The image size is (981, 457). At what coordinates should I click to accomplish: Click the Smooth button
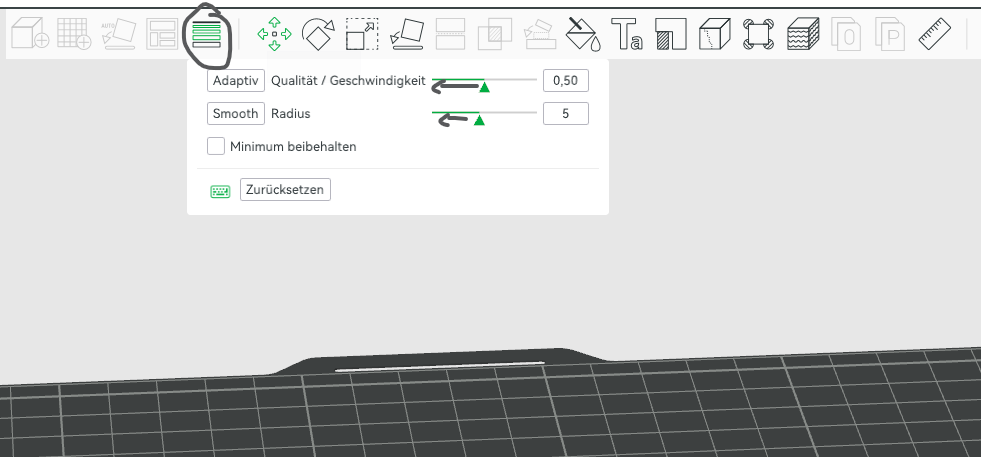click(x=236, y=113)
